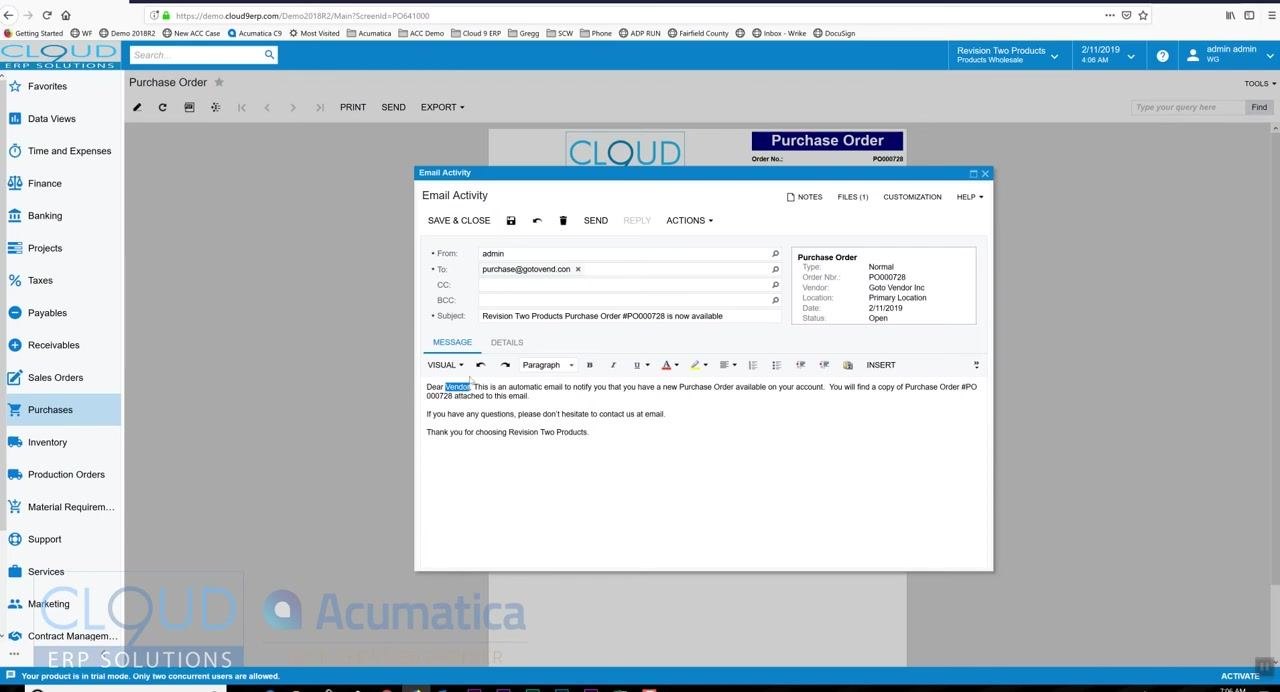Undo the last edit in the message editor

click(x=481, y=365)
